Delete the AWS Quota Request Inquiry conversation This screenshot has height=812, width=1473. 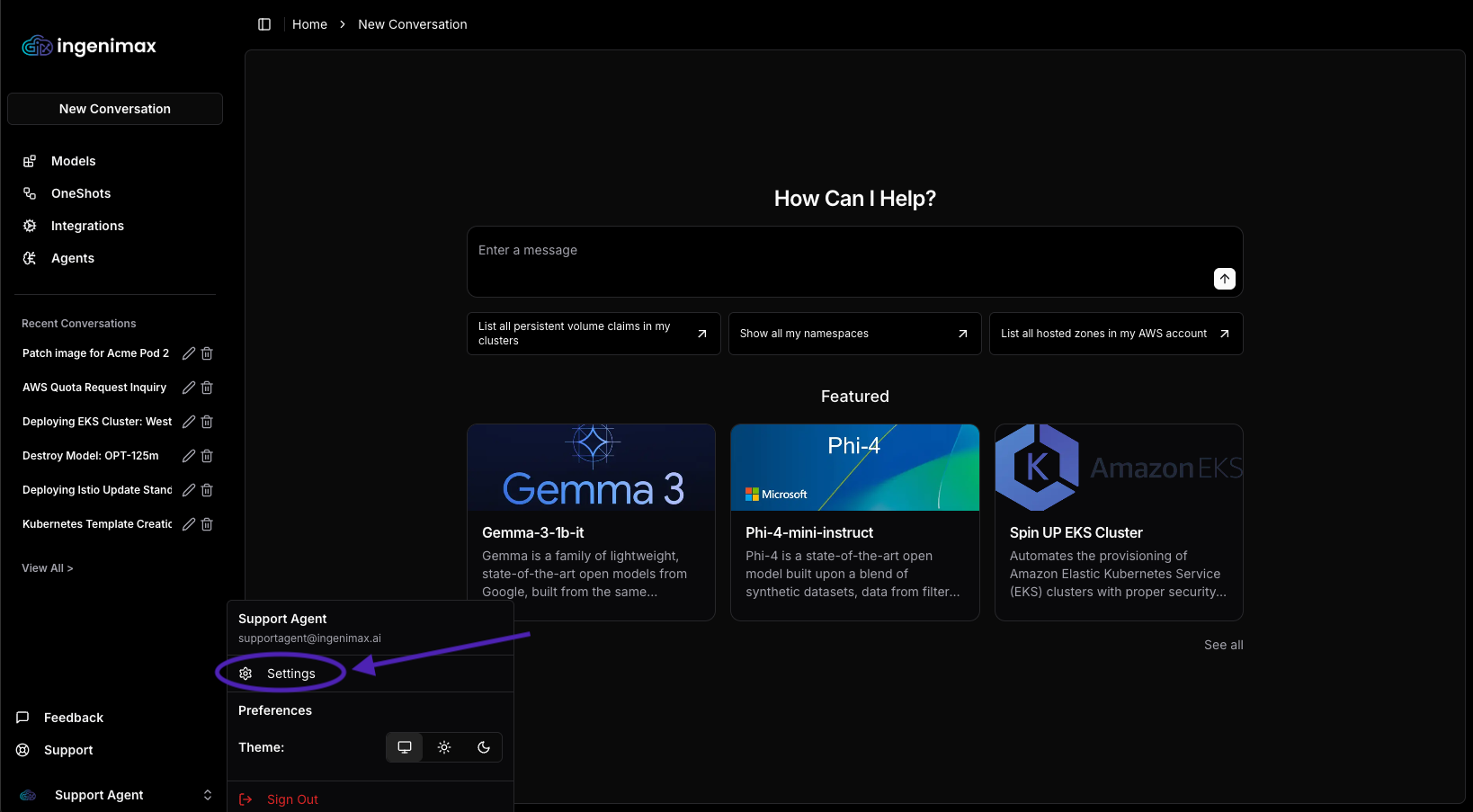tap(207, 388)
